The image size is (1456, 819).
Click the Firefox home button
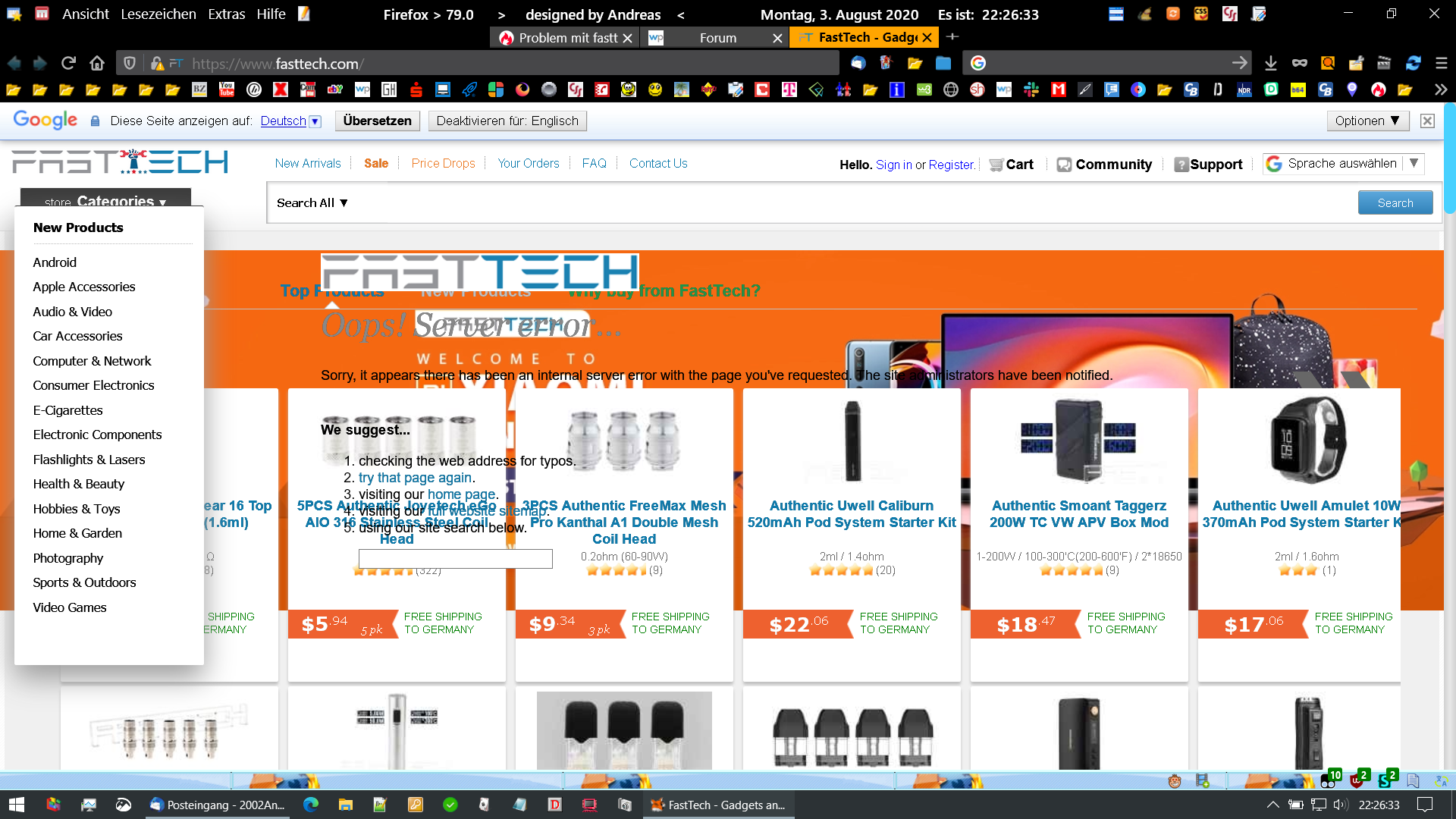pyautogui.click(x=96, y=64)
